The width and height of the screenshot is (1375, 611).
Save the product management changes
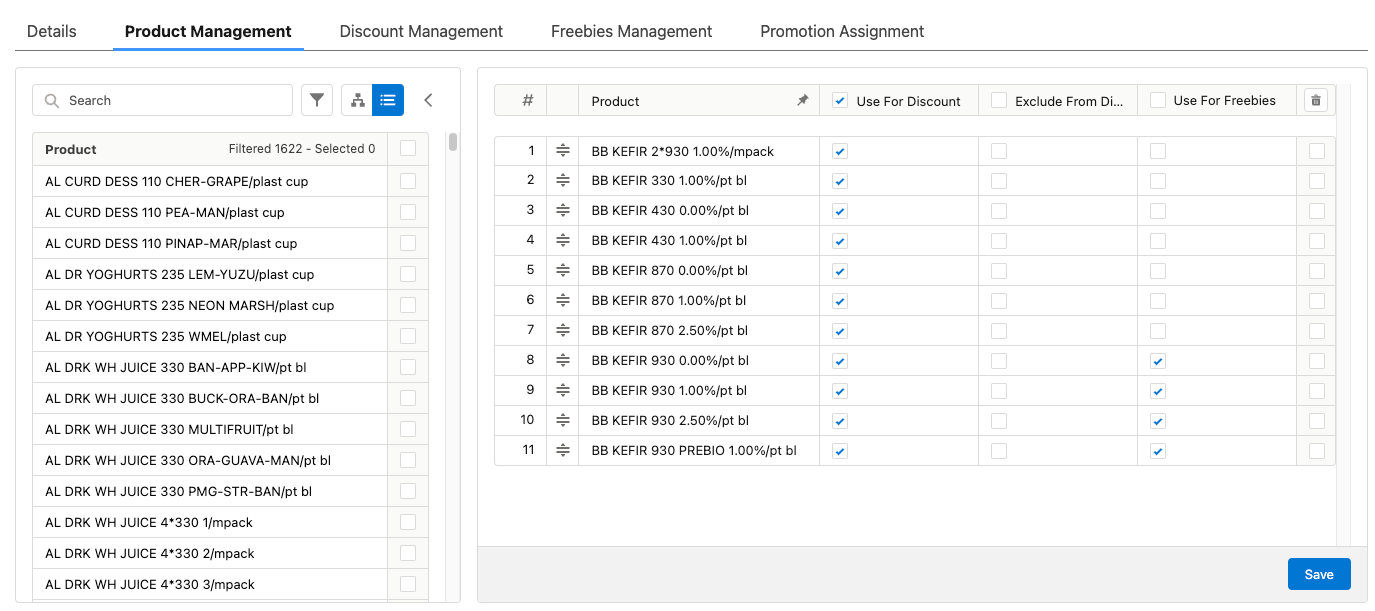(1319, 574)
